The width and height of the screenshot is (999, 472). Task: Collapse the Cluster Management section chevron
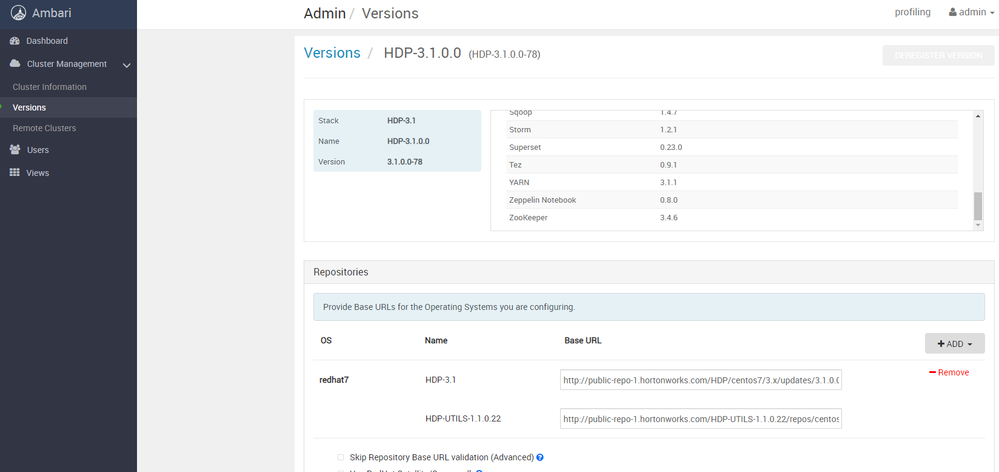[x=127, y=65]
